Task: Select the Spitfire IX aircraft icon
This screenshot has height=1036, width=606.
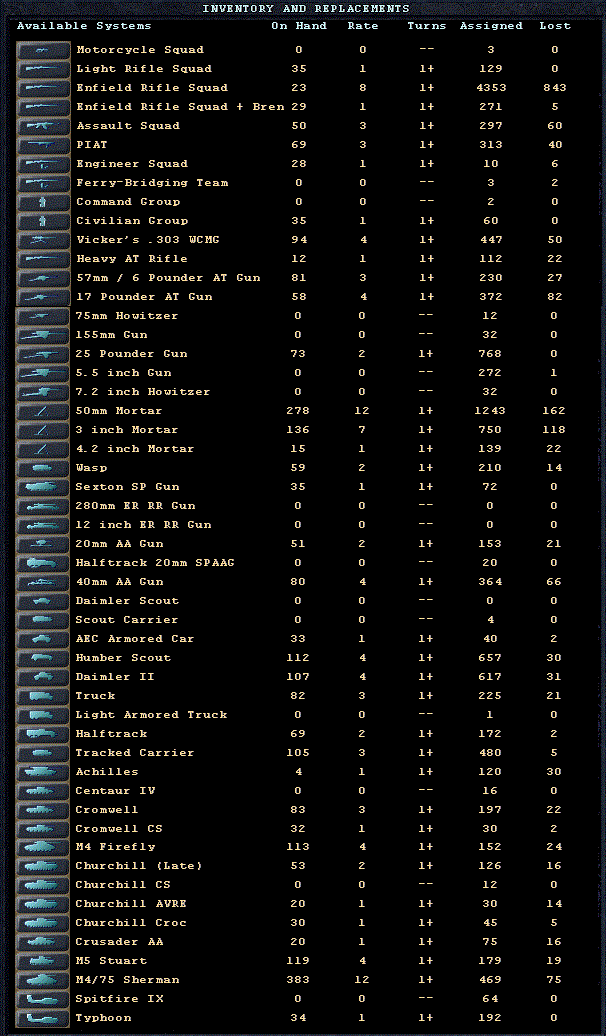Action: pos(43,1000)
